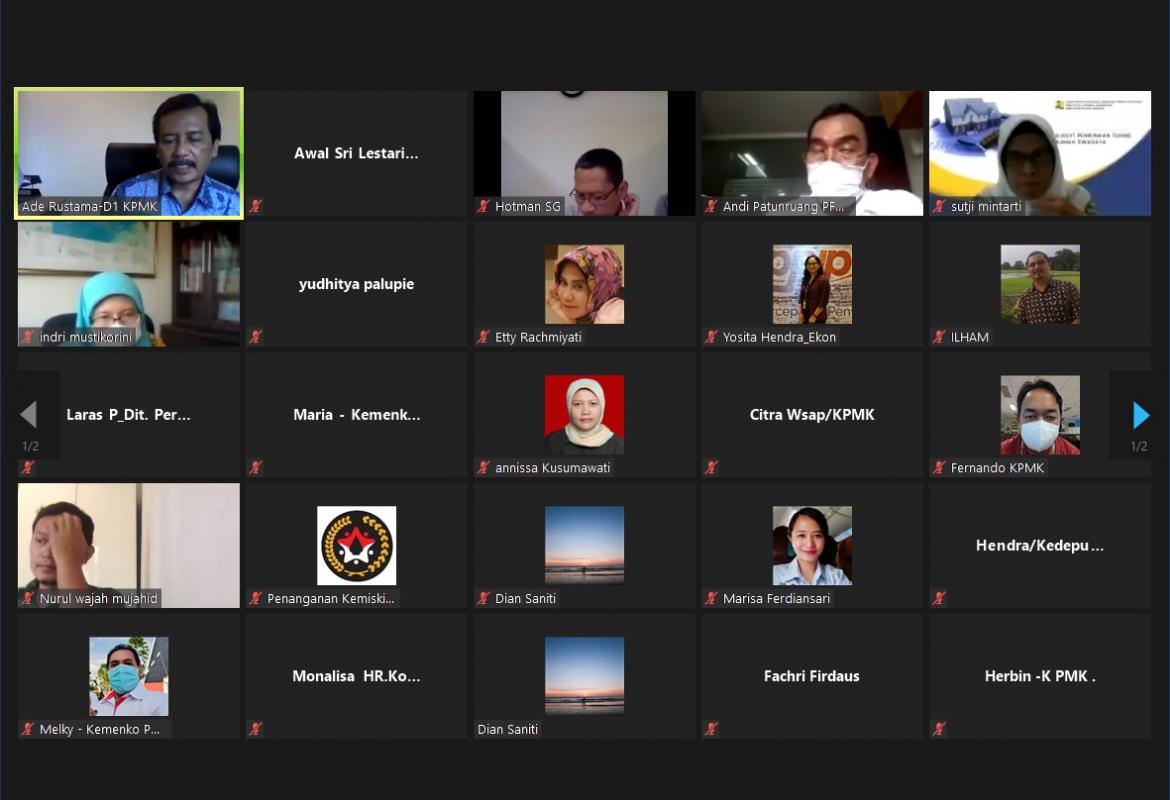Click annissa Kusumawati profile photo
This screenshot has width=1170, height=800.
pos(584,414)
